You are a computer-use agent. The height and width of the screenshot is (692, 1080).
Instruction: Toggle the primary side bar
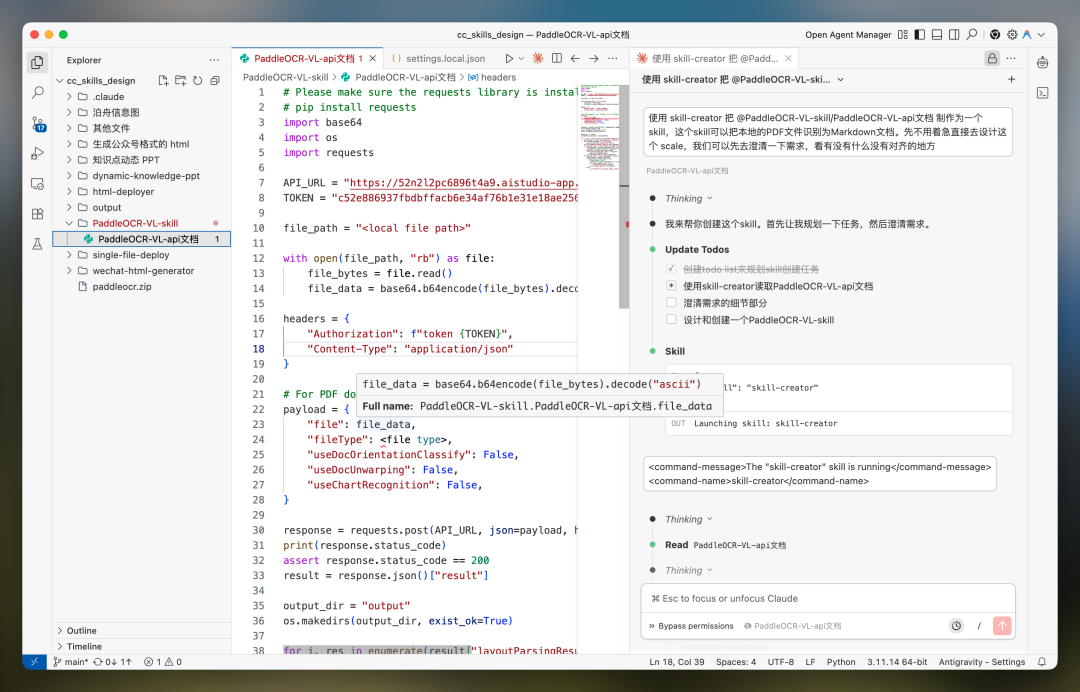tap(920, 34)
